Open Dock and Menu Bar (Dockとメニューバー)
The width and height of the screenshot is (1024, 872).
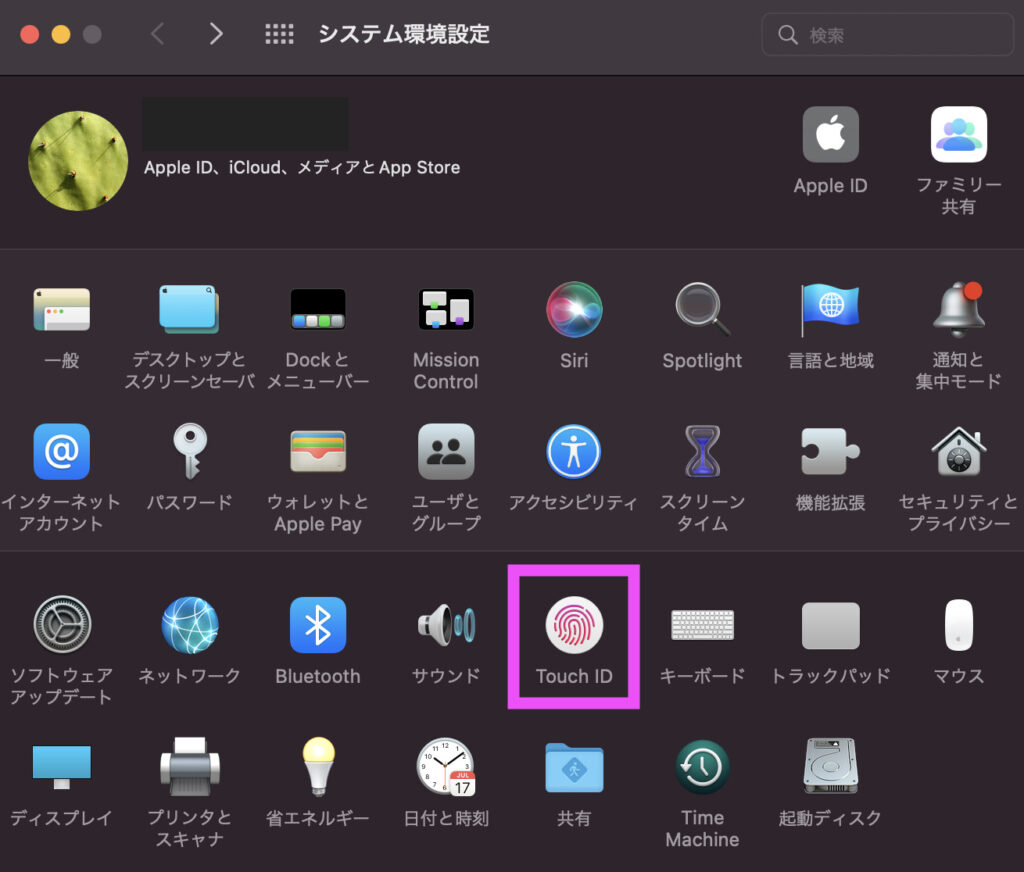pos(317,310)
